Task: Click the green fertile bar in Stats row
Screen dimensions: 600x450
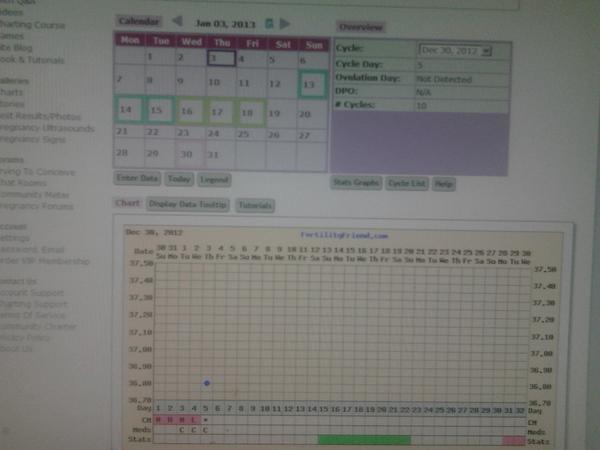Action: (363, 439)
